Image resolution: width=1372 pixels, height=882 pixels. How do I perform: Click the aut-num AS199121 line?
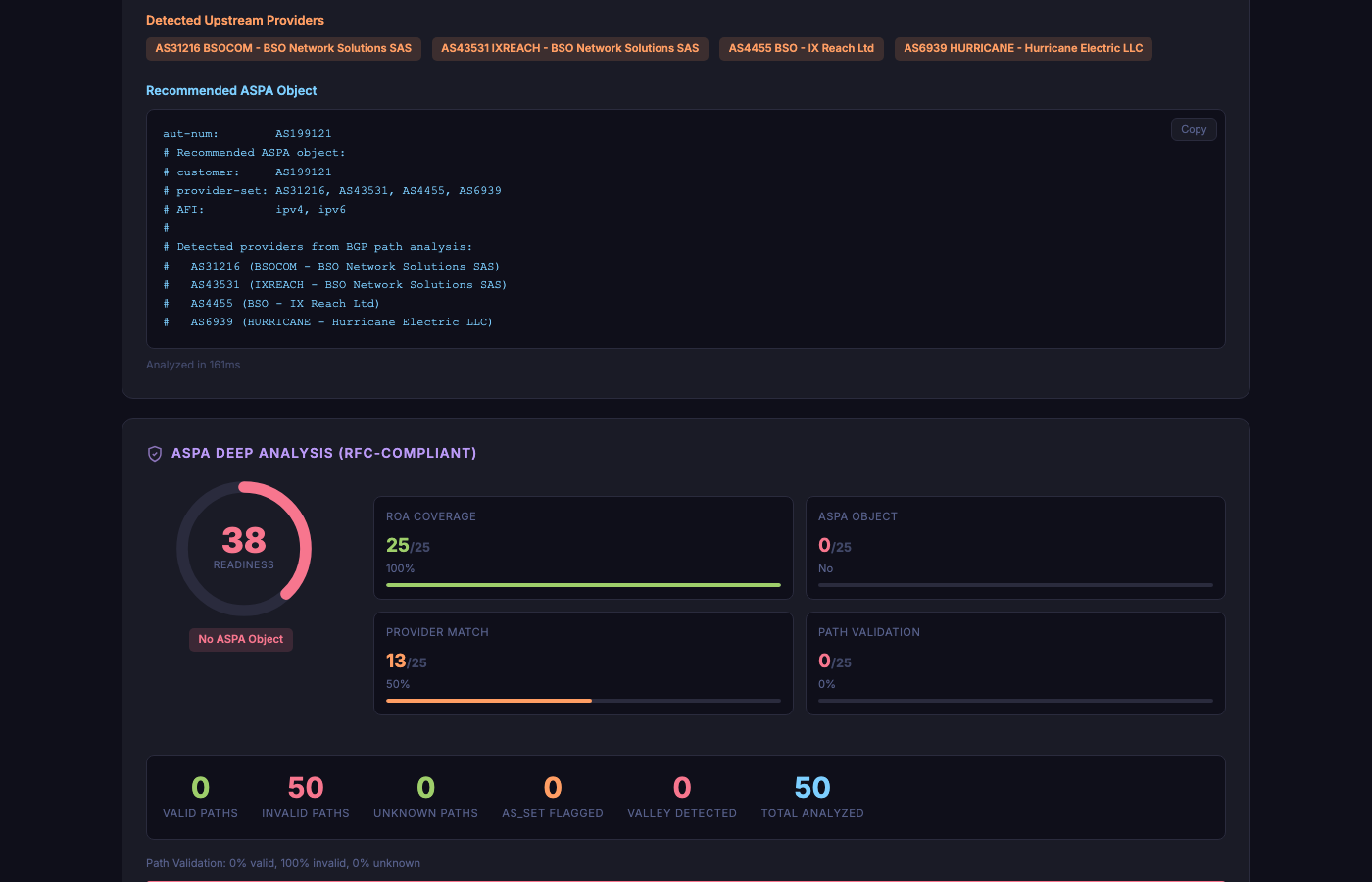click(247, 134)
